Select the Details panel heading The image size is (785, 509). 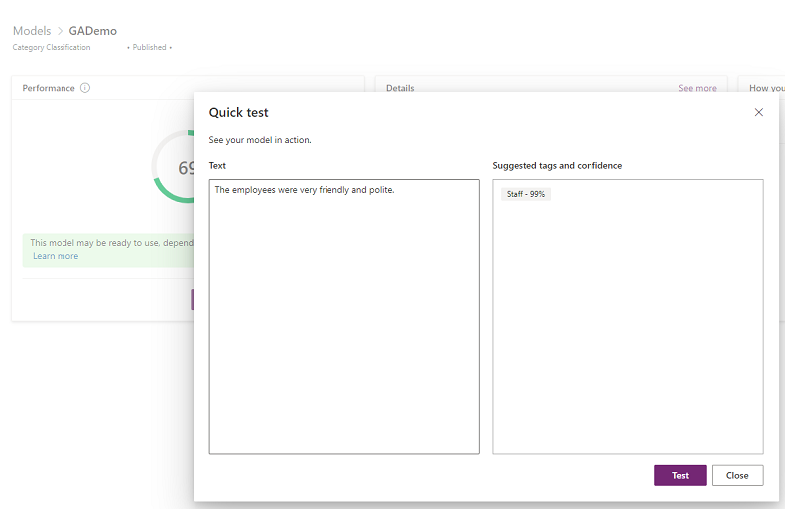coord(400,88)
